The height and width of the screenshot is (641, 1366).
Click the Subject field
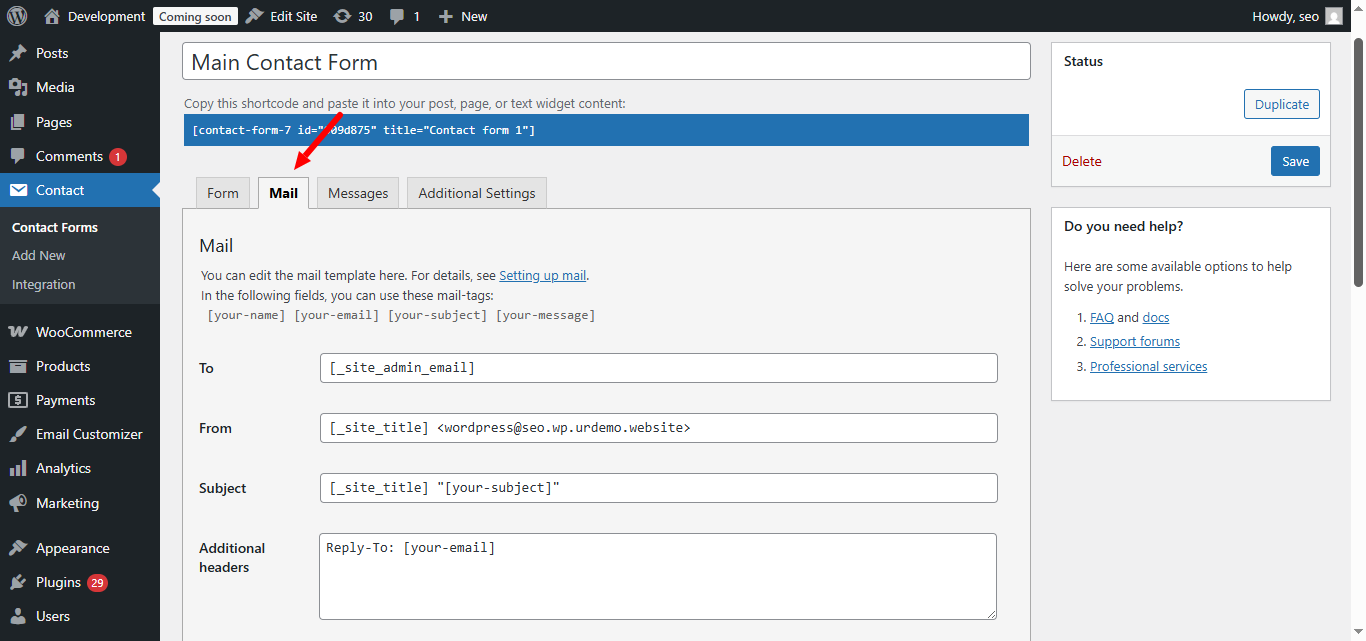[x=659, y=488]
